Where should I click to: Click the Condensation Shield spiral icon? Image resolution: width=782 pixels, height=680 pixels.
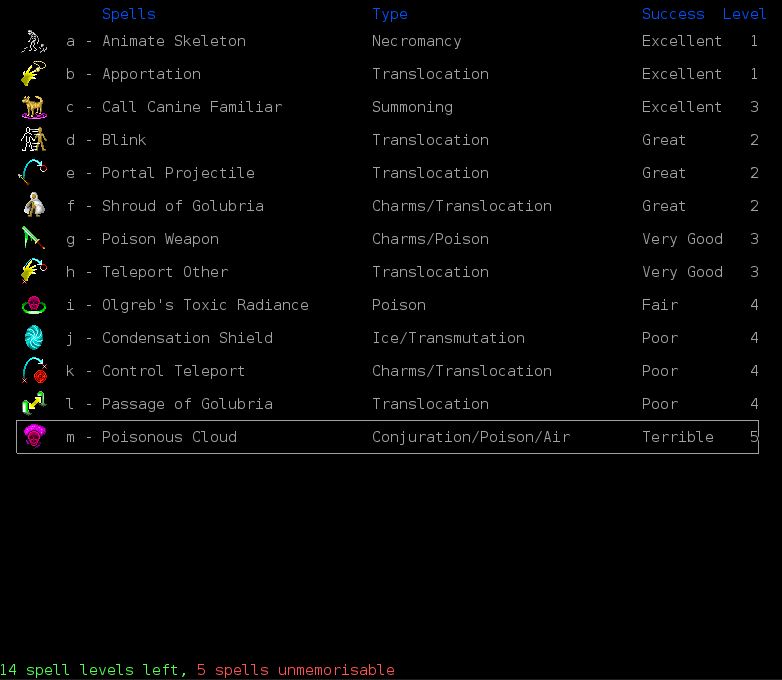pos(34,338)
